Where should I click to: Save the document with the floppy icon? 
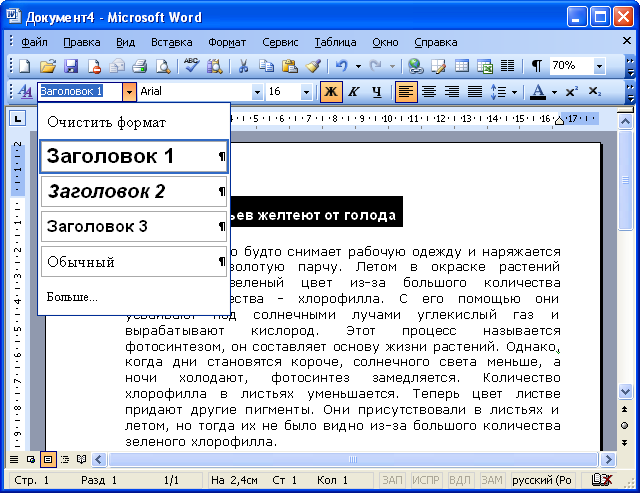pyautogui.click(x=71, y=66)
